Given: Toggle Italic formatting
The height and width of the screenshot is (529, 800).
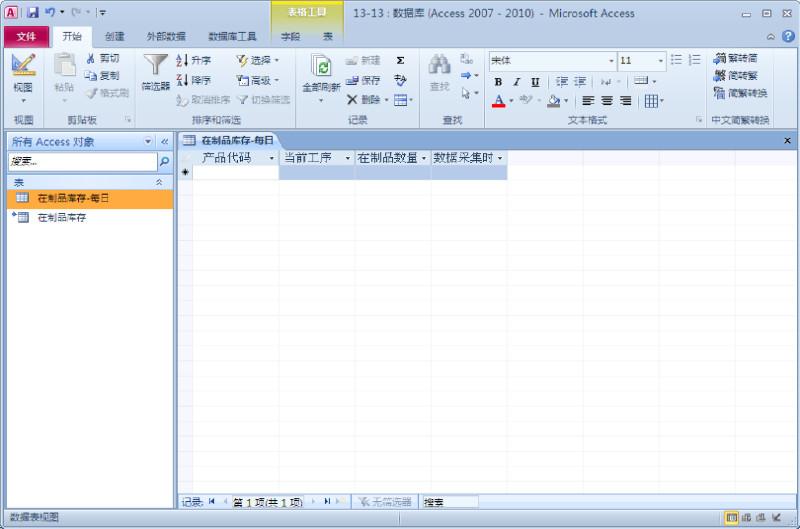Looking at the screenshot, I should pyautogui.click(x=517, y=82).
